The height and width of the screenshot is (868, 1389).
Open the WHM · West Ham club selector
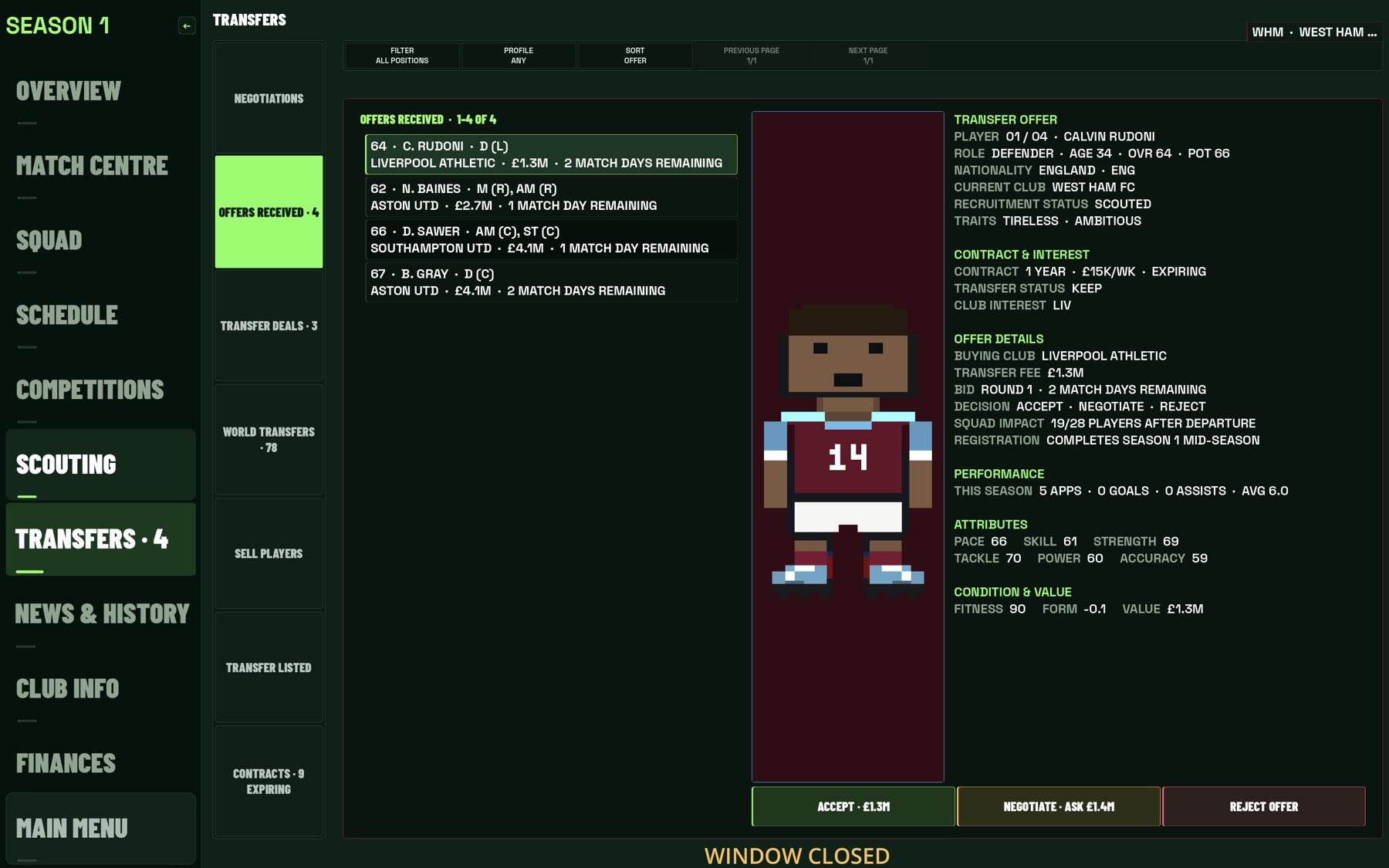pos(1314,32)
